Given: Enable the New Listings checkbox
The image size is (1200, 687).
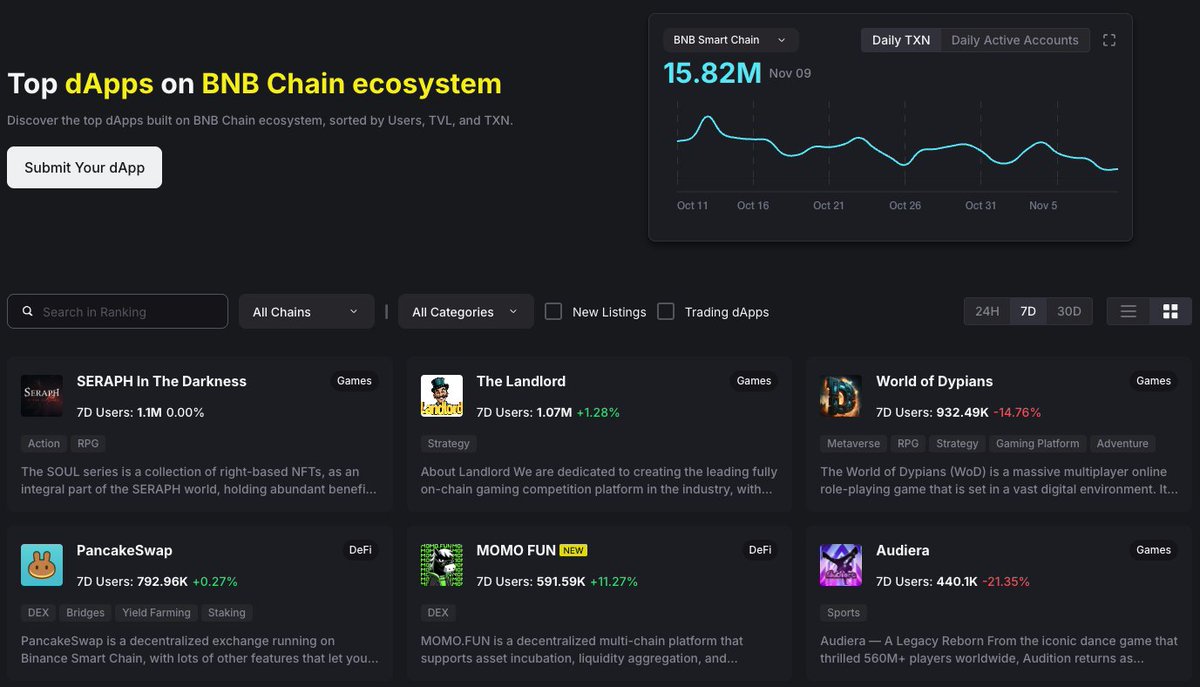Looking at the screenshot, I should tap(553, 312).
